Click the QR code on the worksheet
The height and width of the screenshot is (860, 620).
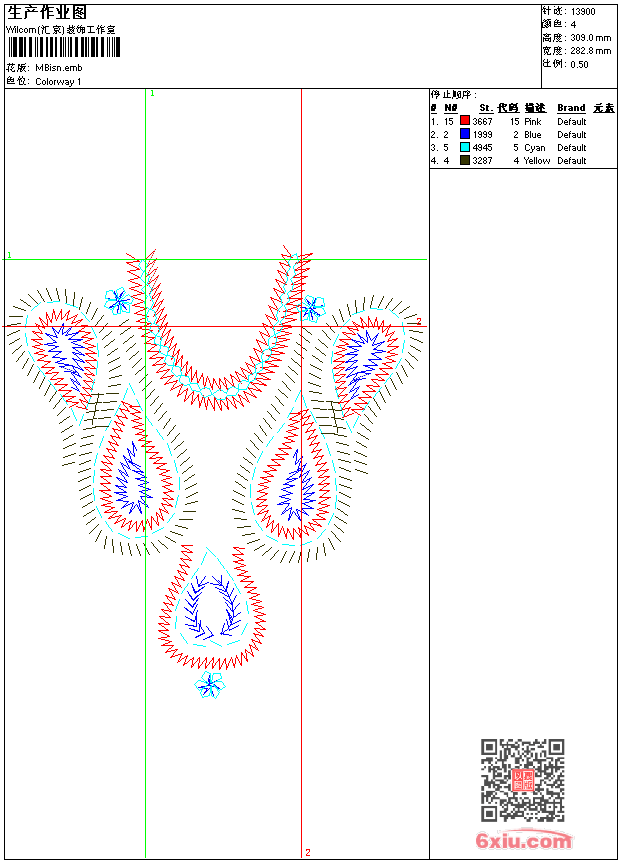[x=522, y=779]
